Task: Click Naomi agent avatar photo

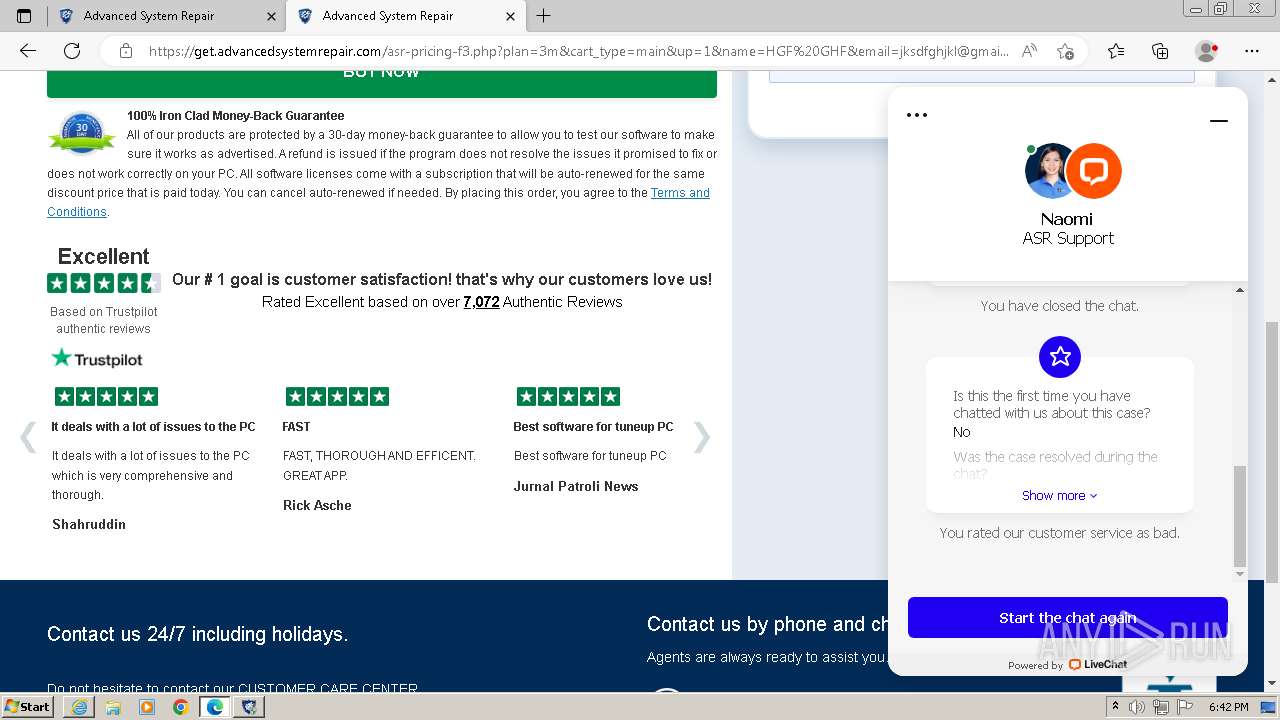Action: click(1049, 171)
